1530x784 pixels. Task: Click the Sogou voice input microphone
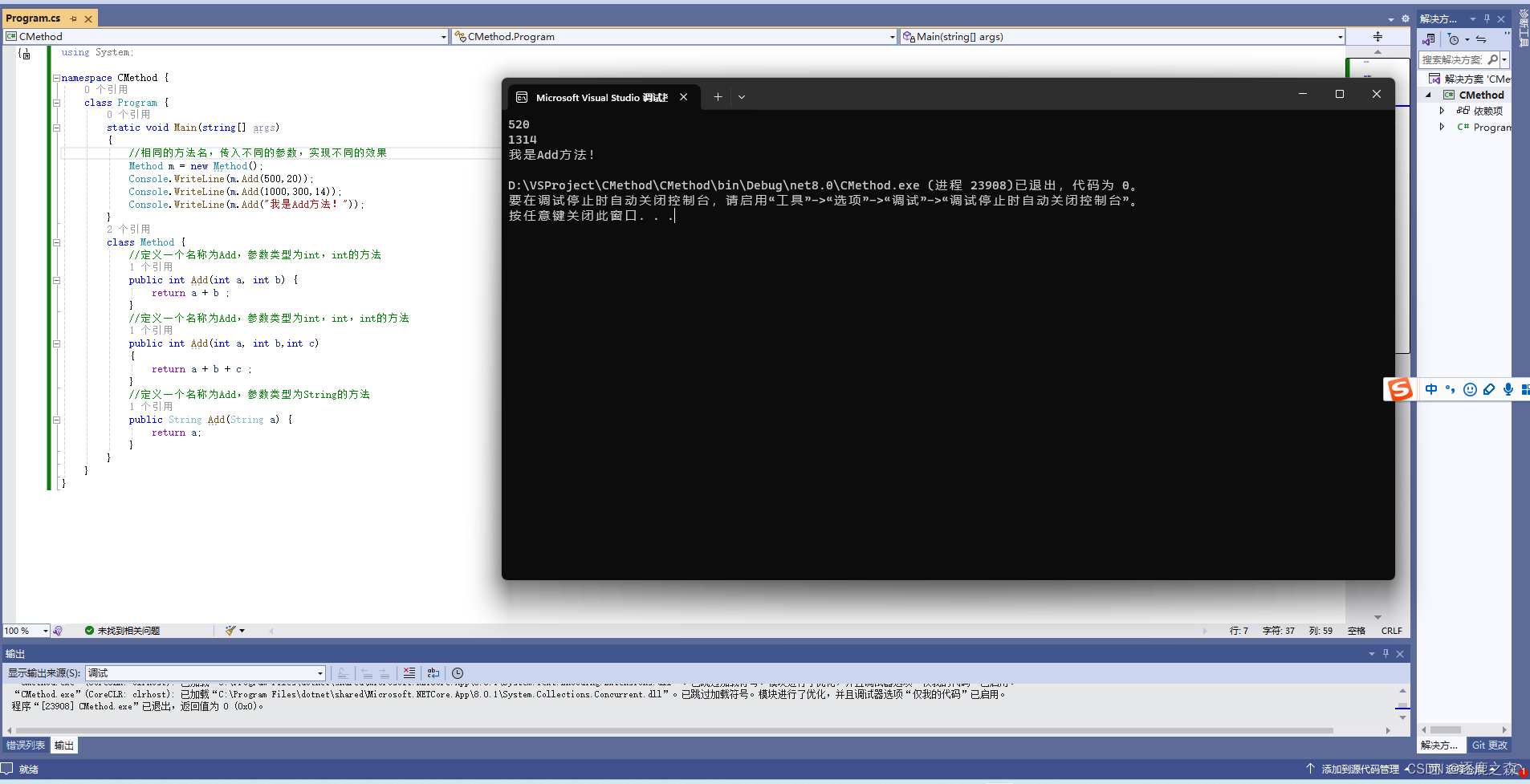[1508, 389]
